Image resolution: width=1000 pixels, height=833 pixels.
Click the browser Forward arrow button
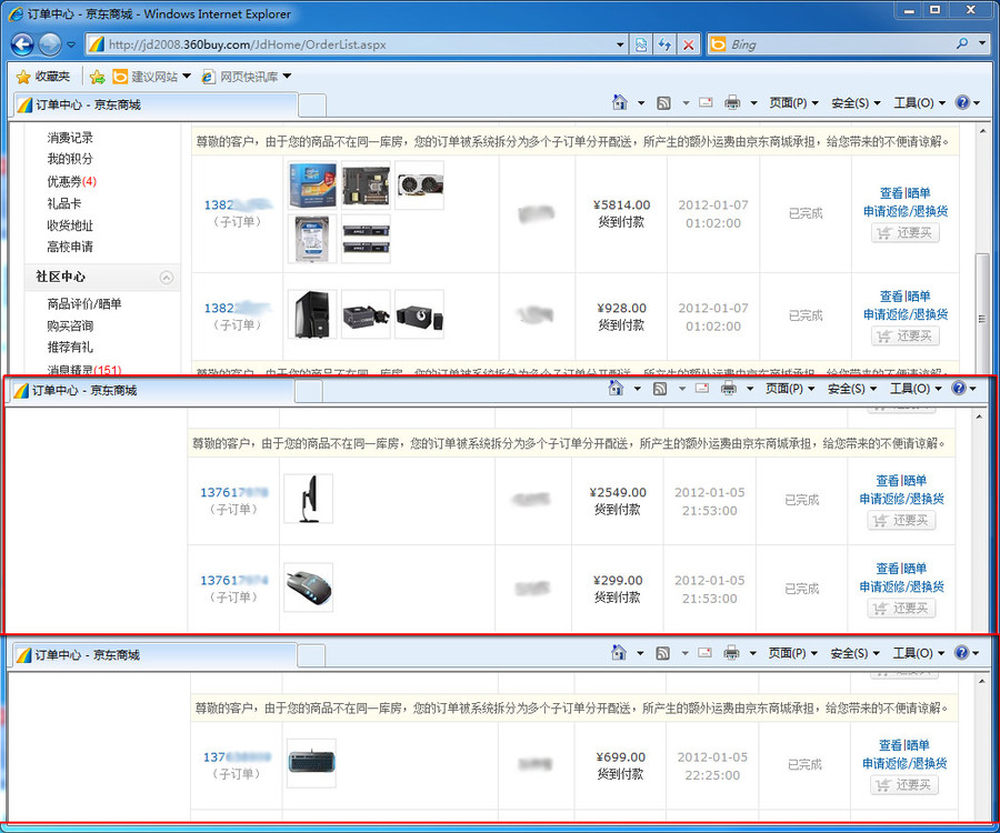click(x=50, y=44)
